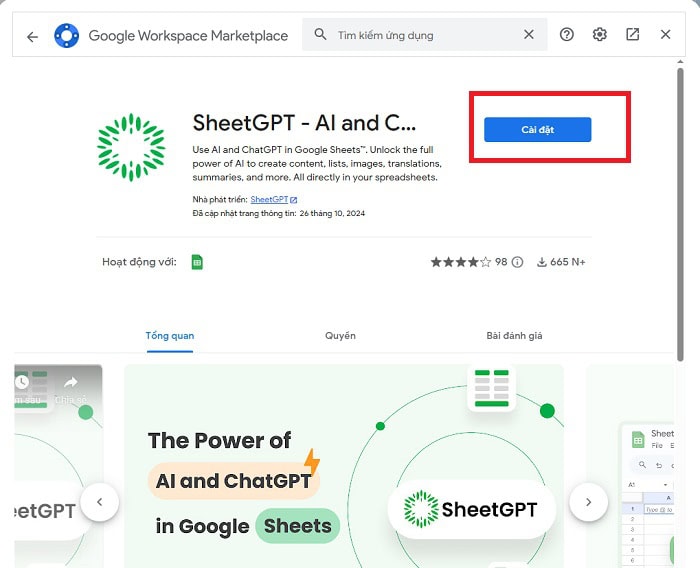Click the Google Workspace Marketplace logo
700x568 pixels.
pyautogui.click(x=66, y=36)
